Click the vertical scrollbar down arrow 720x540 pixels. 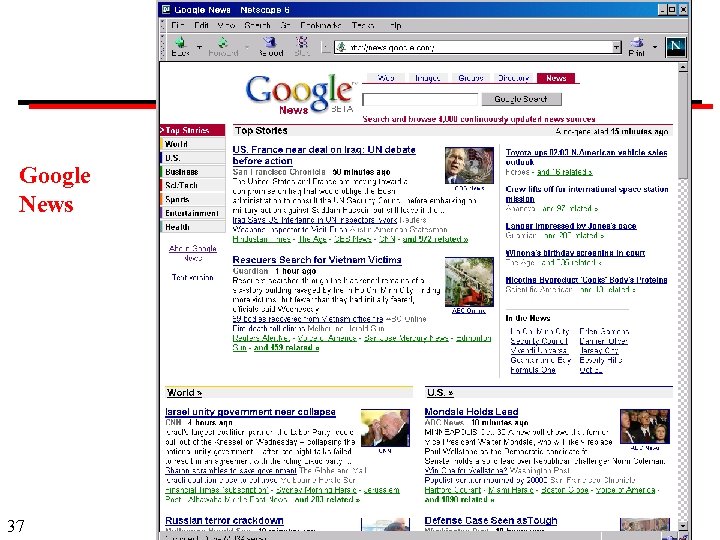[683, 526]
